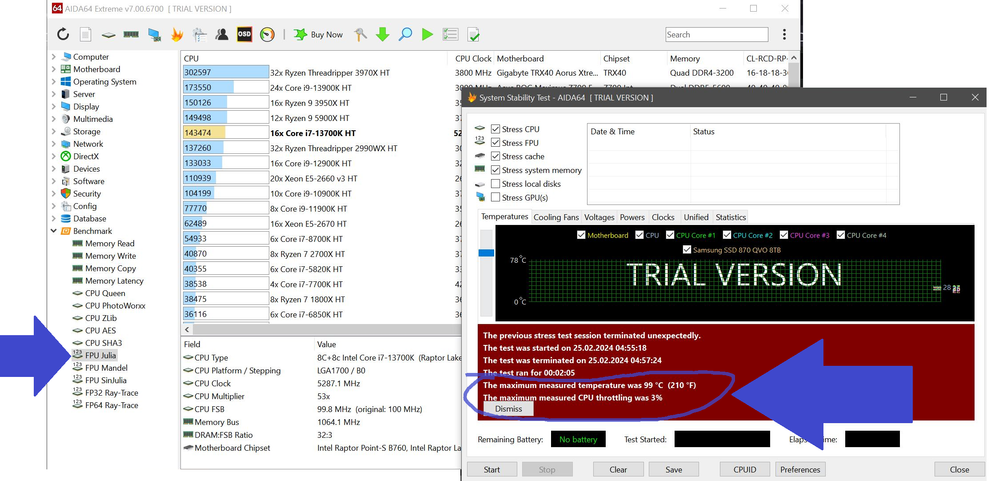Image resolution: width=999 pixels, height=481 pixels.
Task: Click the motherboard chip icon in the main toolbar
Action: (108, 34)
